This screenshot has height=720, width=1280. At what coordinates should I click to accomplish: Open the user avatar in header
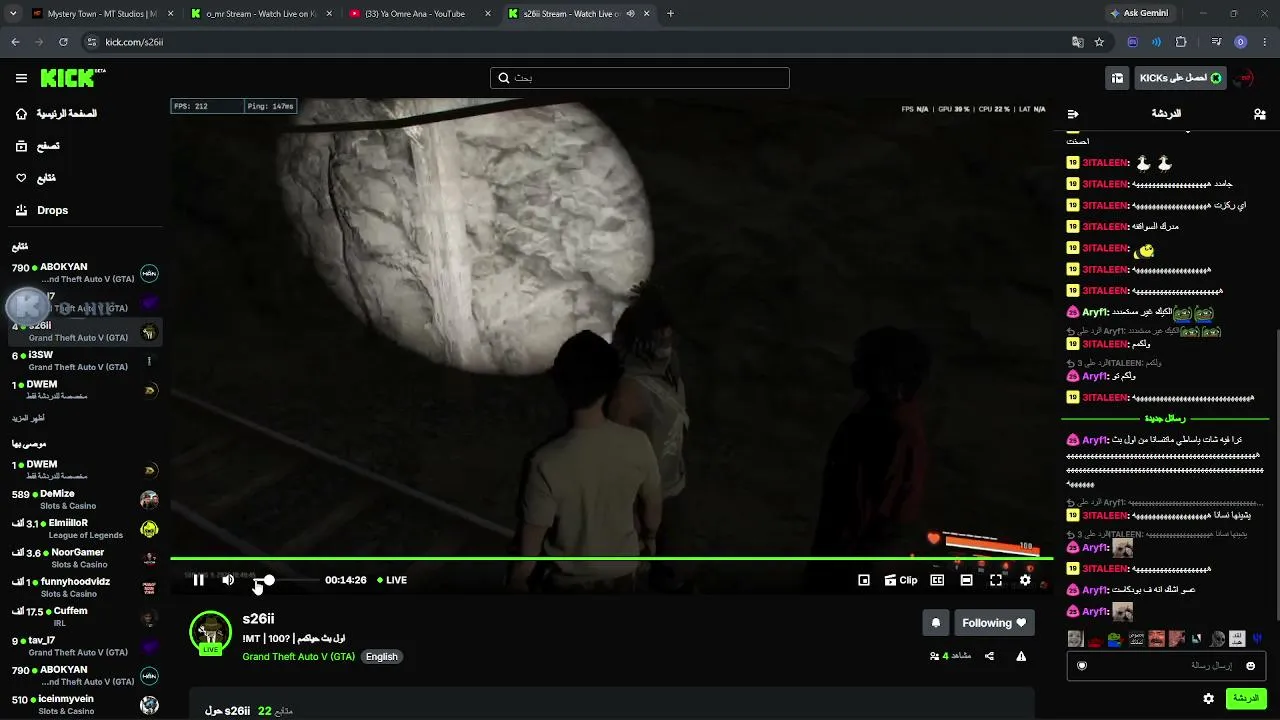(x=1246, y=78)
